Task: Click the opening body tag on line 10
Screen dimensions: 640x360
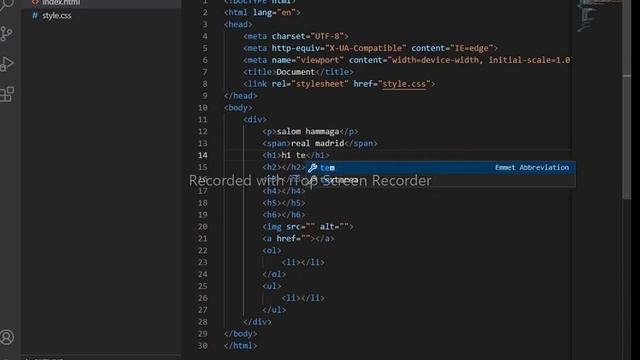Action: click(x=238, y=108)
